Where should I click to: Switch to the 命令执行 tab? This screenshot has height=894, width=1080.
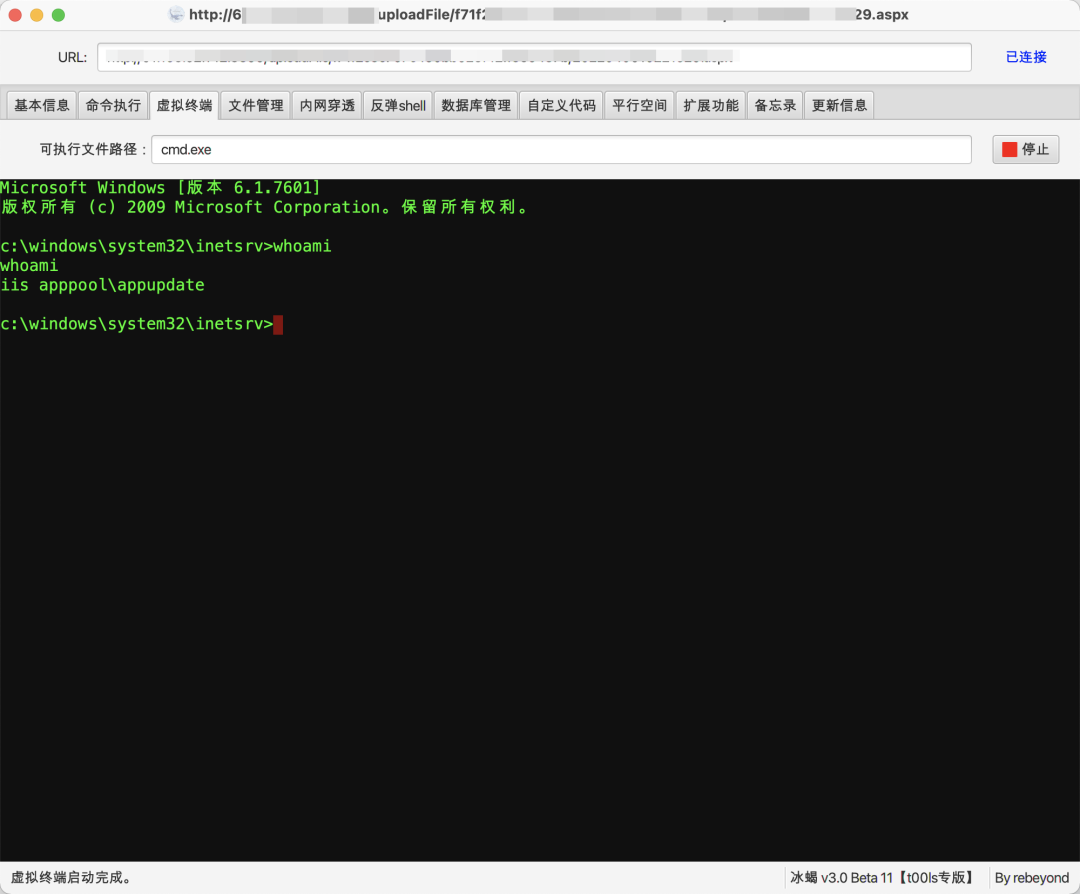pyautogui.click(x=112, y=104)
